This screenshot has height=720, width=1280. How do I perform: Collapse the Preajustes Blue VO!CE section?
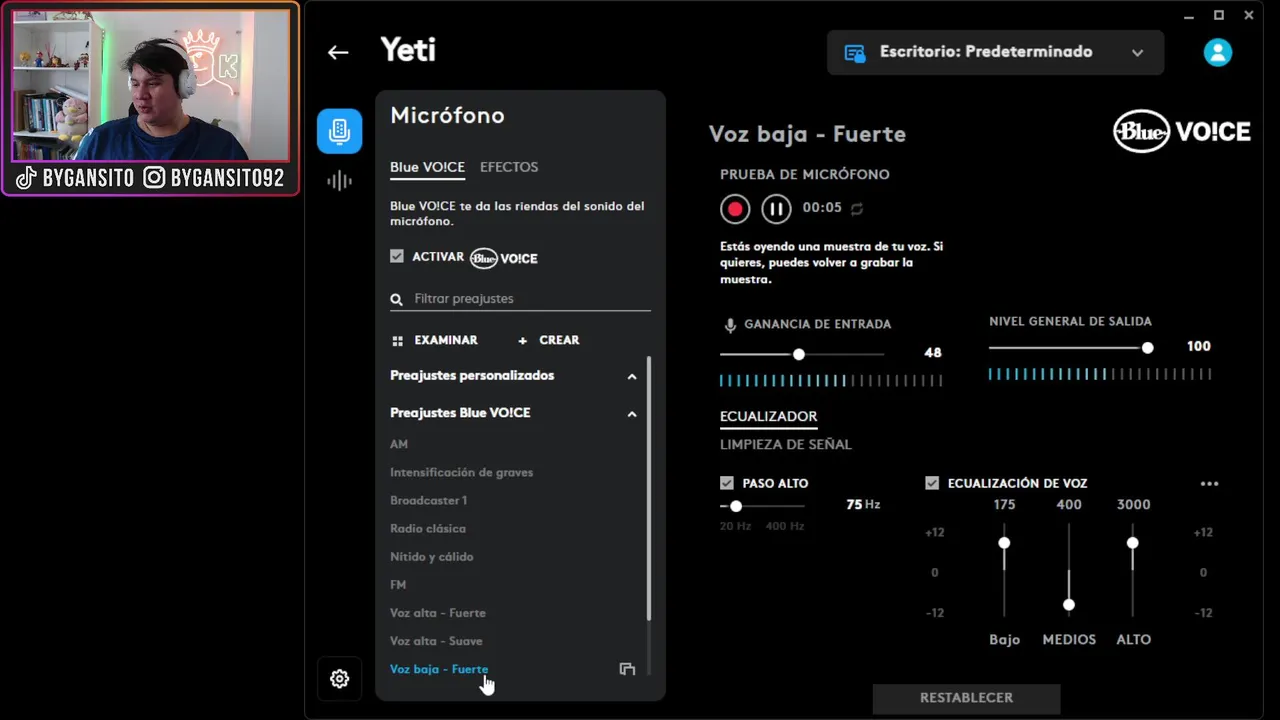[x=632, y=414]
